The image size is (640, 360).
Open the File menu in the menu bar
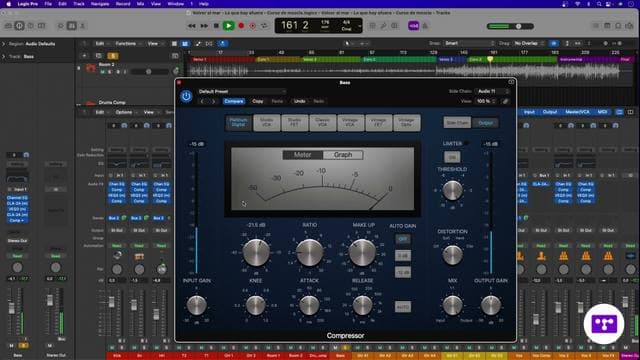point(48,4)
